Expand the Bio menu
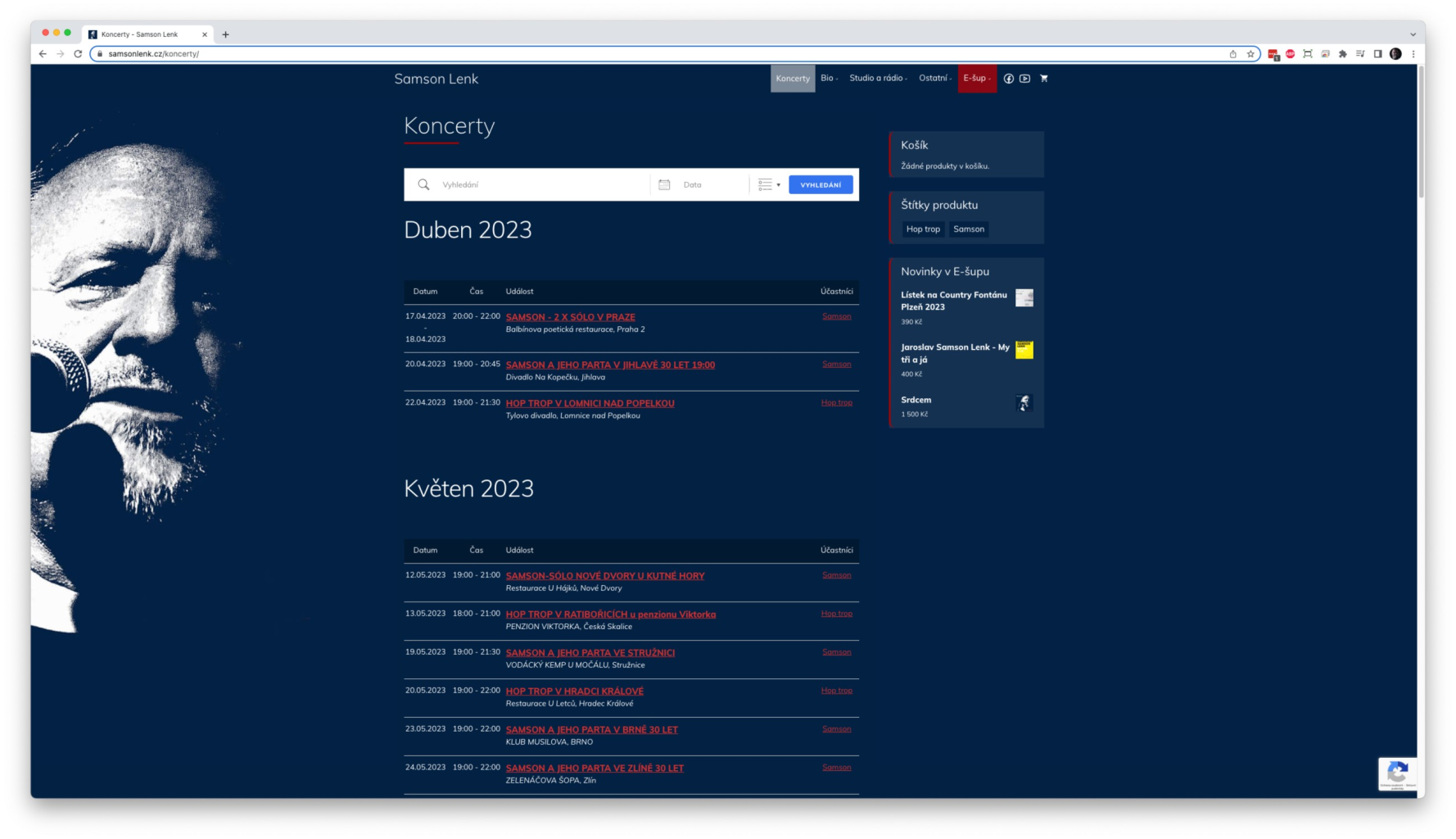 829,79
